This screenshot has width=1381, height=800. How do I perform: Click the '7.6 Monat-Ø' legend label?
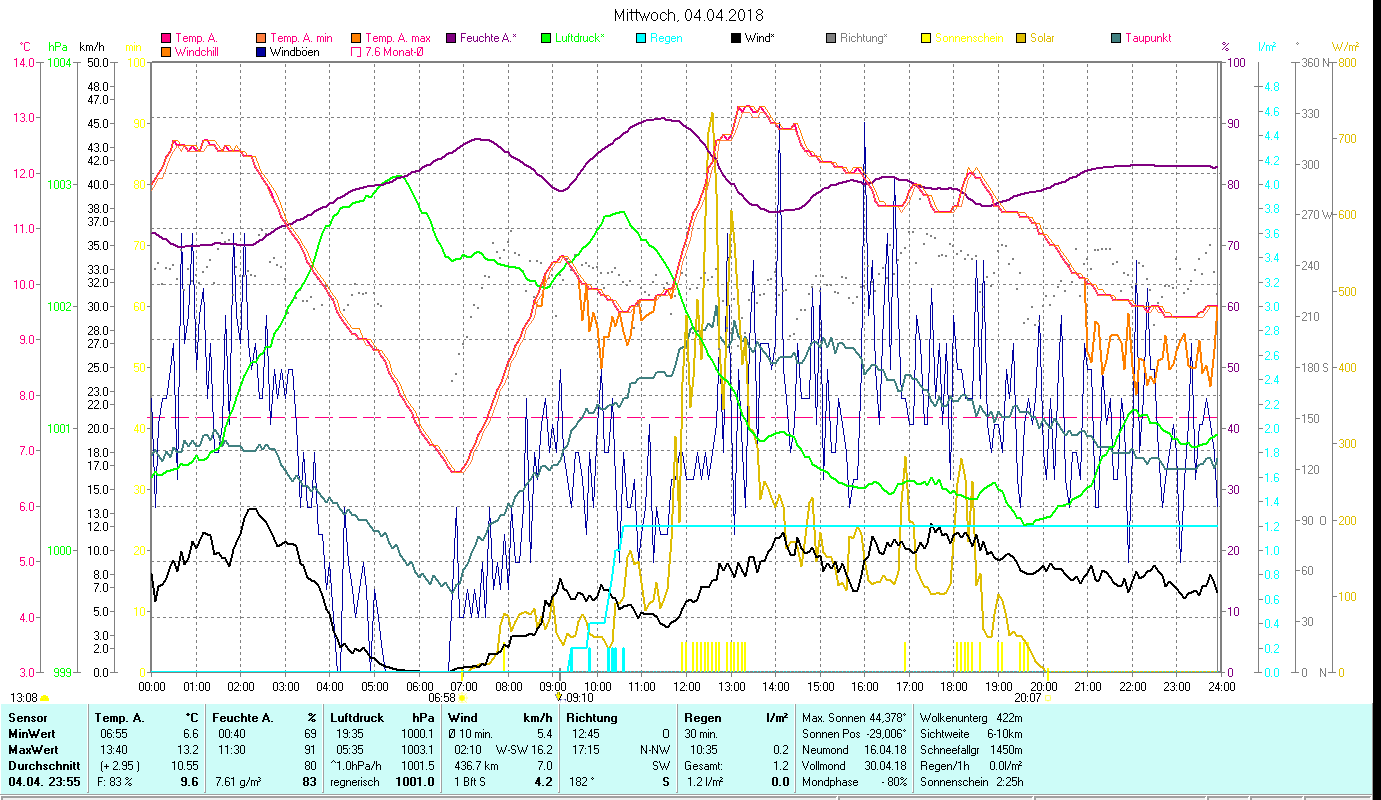(x=394, y=51)
